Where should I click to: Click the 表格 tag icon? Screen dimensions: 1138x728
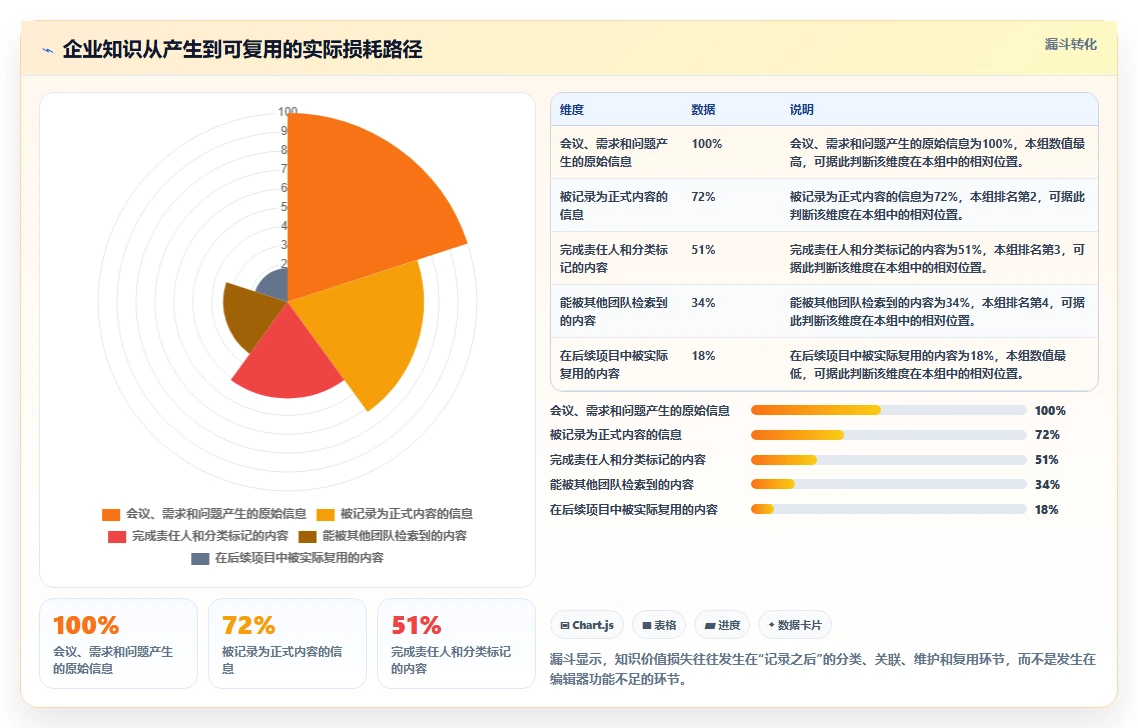pyautogui.click(x=647, y=626)
